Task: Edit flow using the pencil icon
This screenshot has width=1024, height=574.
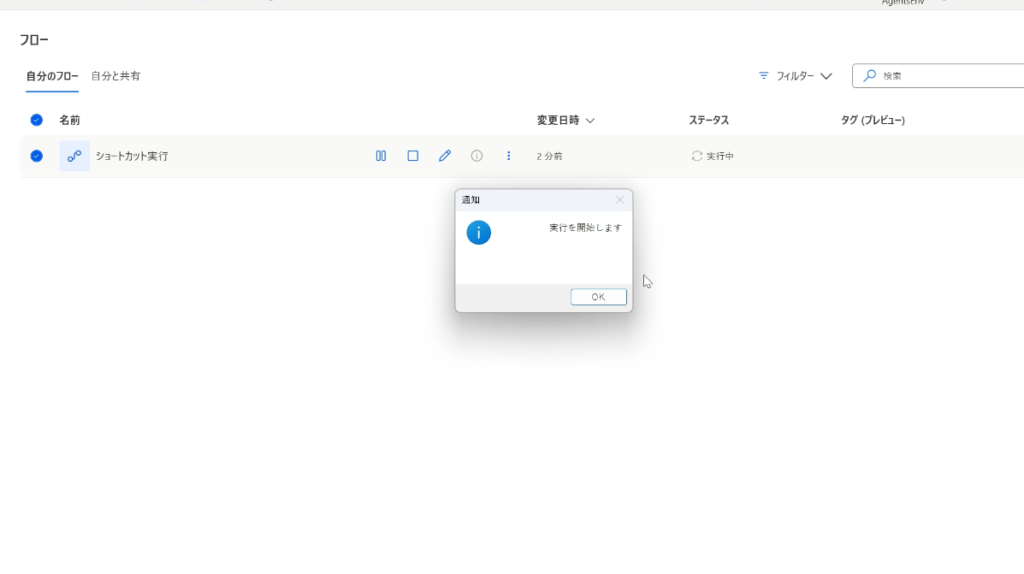Action: (445, 156)
